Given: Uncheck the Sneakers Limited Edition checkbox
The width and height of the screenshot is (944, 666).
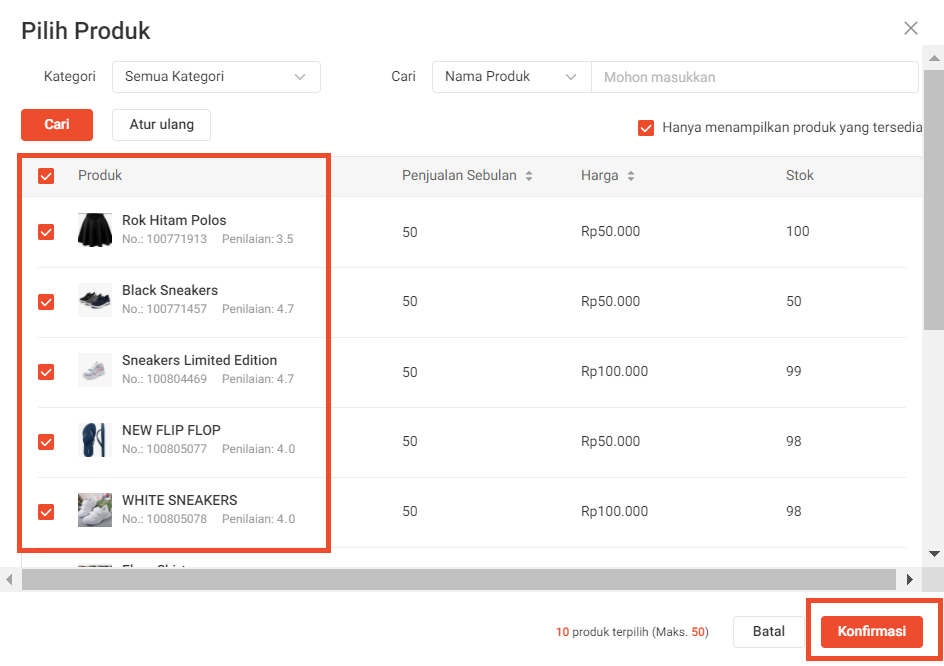Looking at the screenshot, I should [46, 372].
